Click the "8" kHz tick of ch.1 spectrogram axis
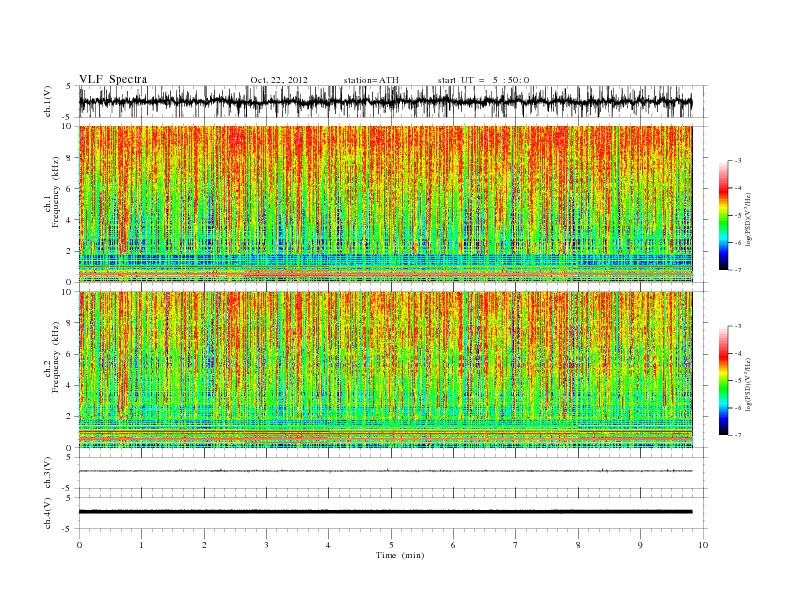This screenshot has width=792, height=612. (70, 158)
